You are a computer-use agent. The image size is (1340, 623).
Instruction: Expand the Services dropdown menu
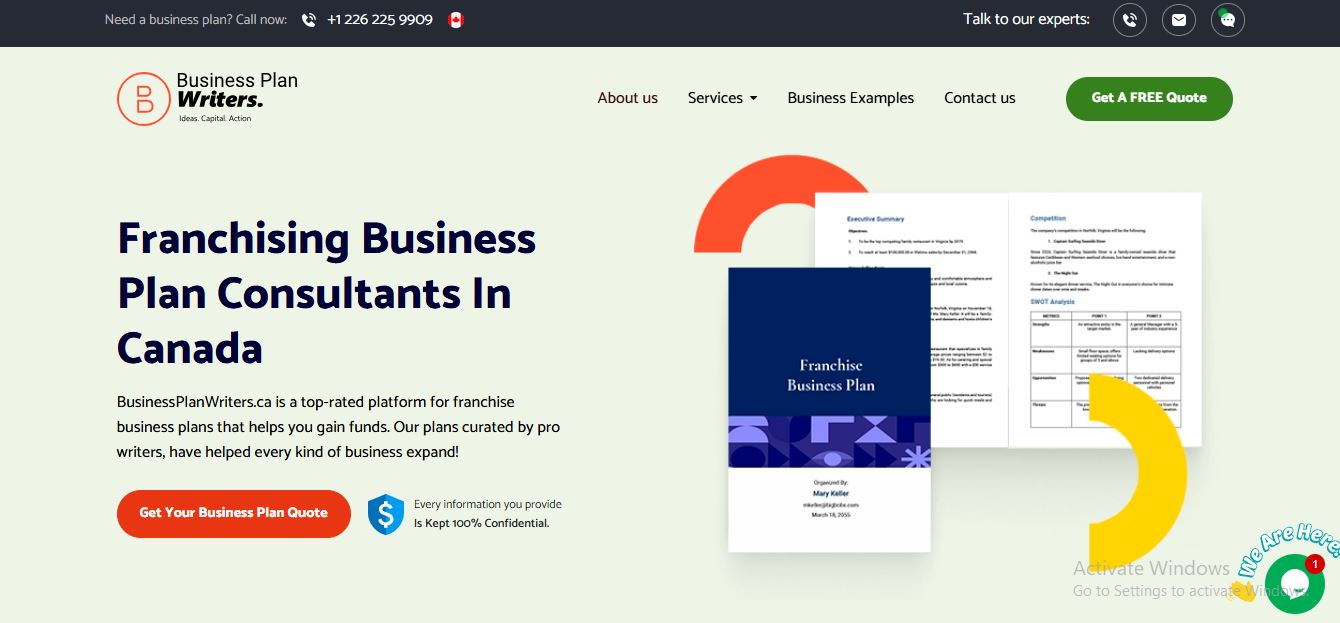715,98
